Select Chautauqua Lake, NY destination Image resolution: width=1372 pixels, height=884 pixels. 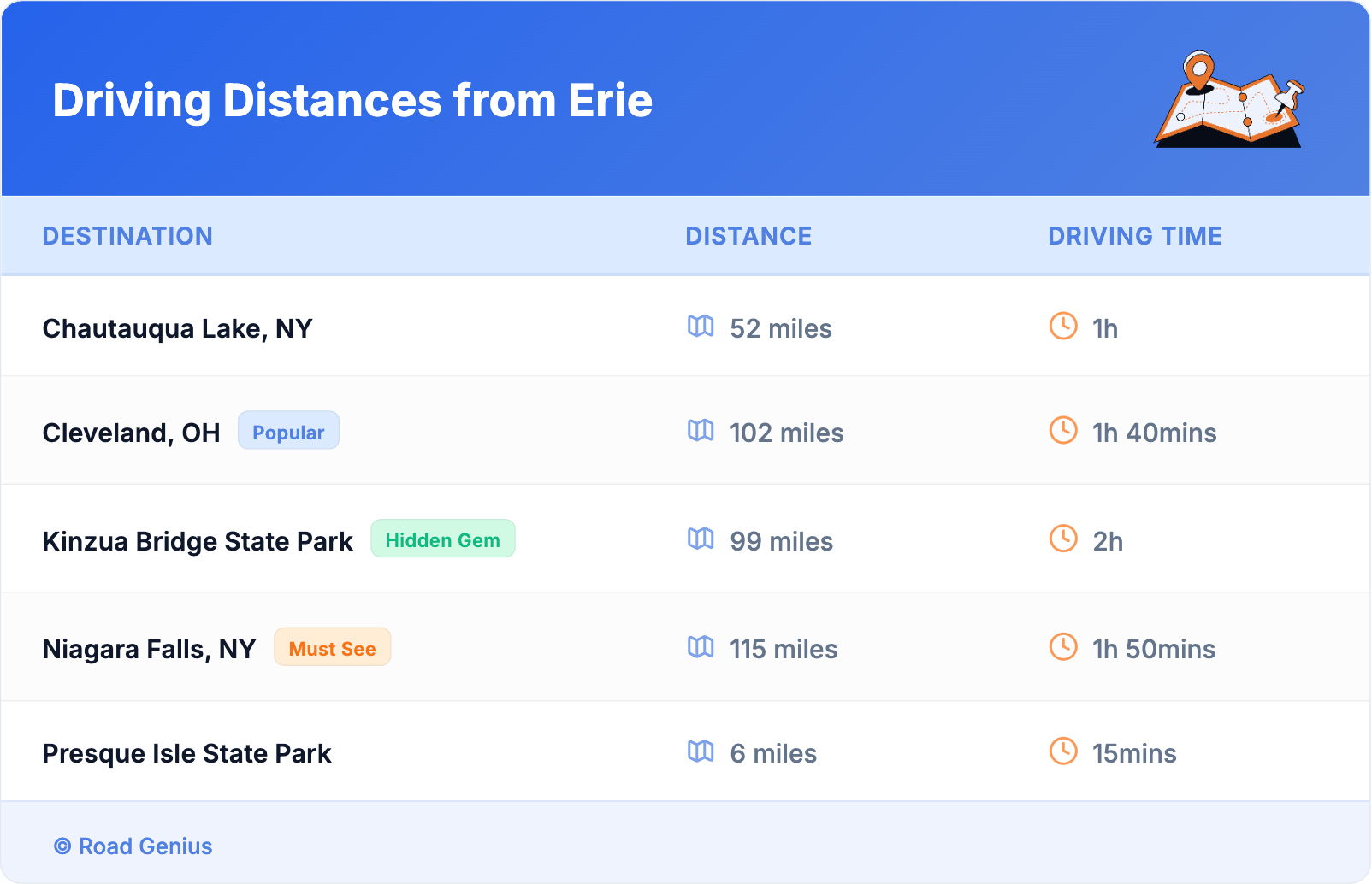click(177, 328)
